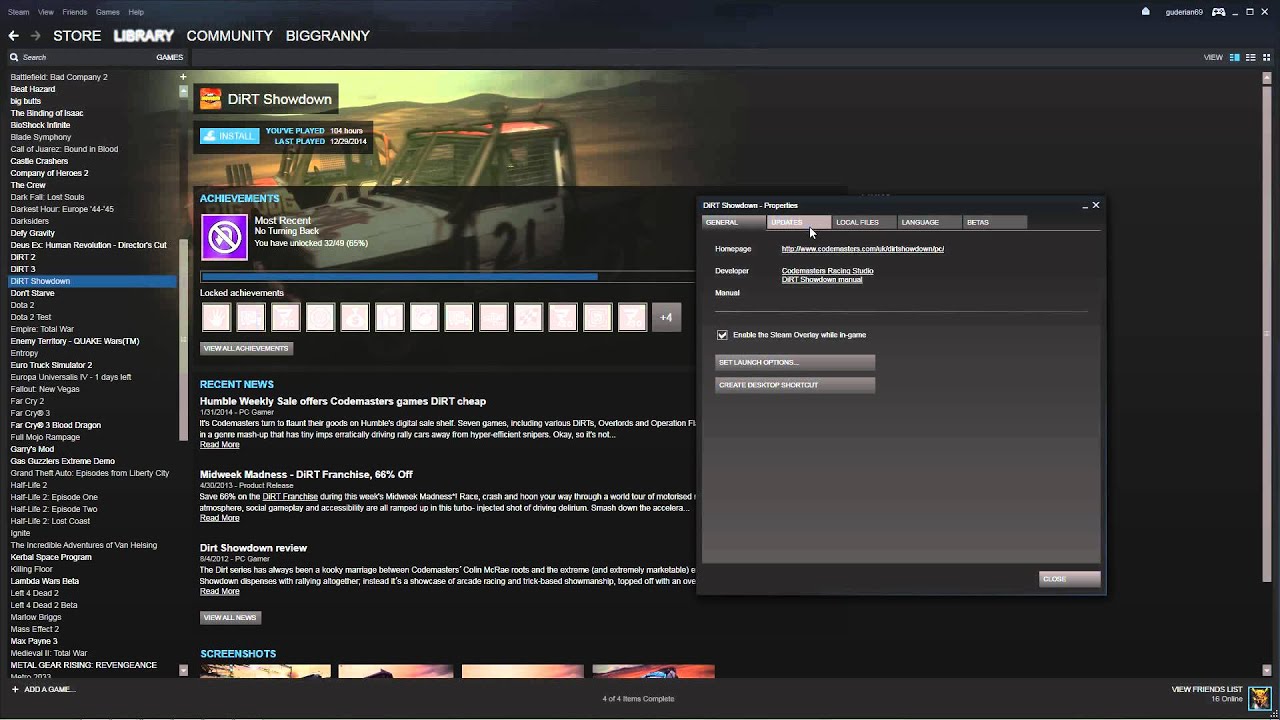Open the Codemasters Racing Studio link

coord(827,271)
